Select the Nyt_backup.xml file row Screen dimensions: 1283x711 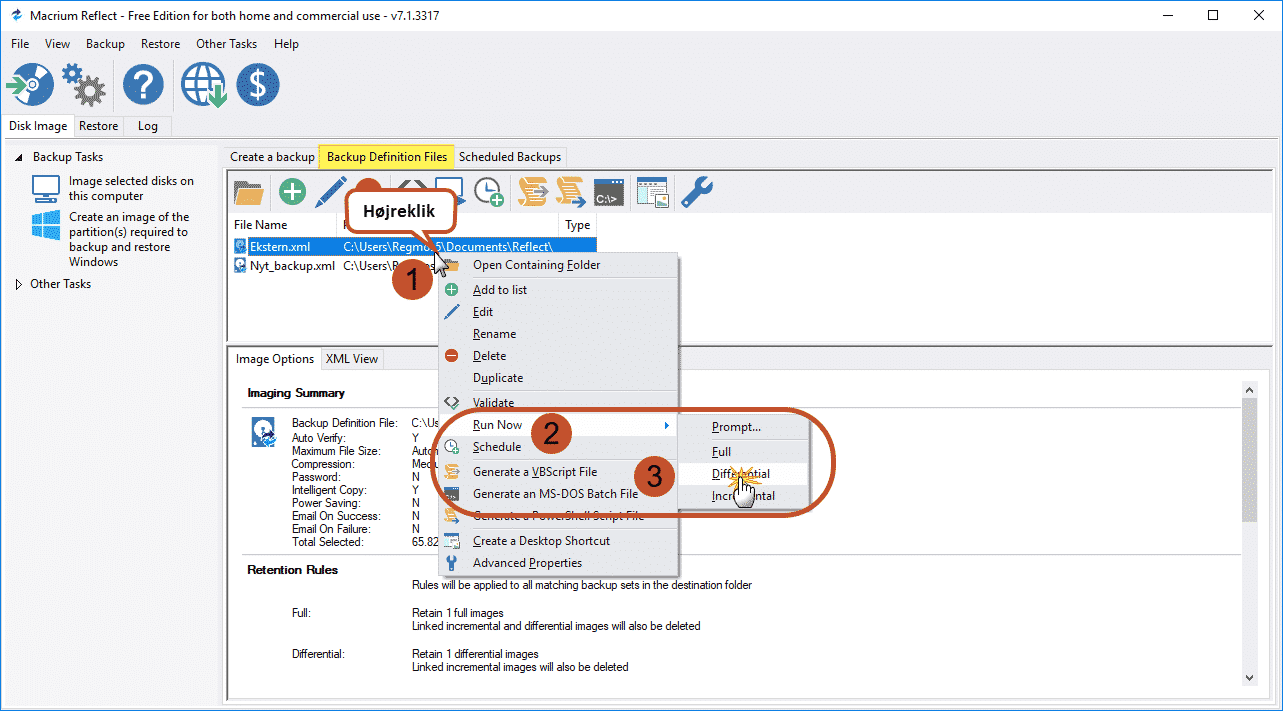(292, 266)
